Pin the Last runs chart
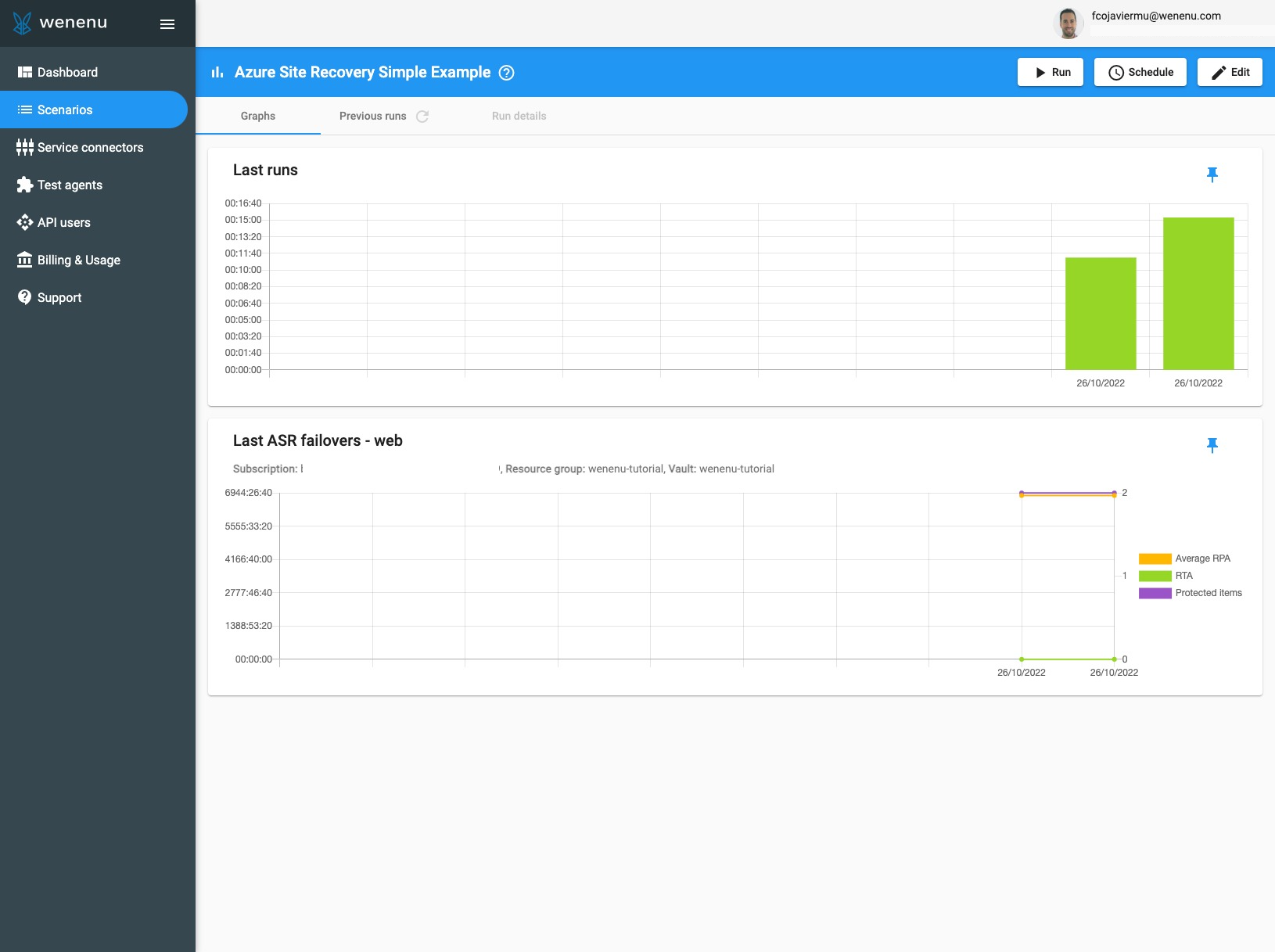This screenshot has height=952, width=1275. point(1212,174)
